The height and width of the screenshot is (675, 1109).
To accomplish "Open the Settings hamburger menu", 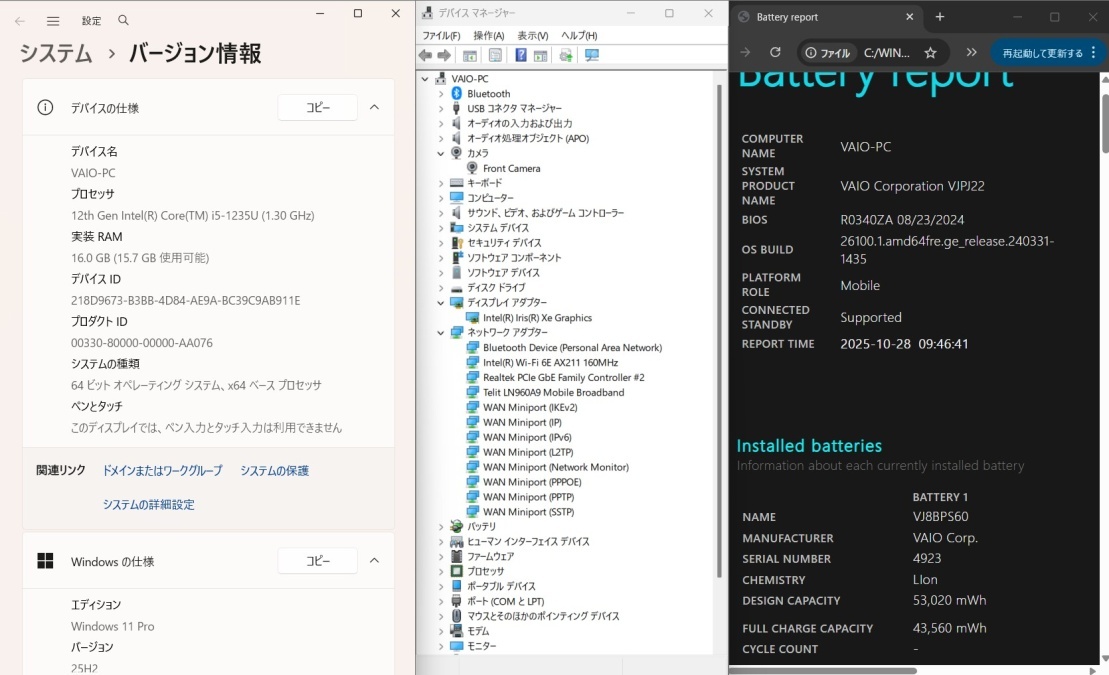I will coord(55,20).
